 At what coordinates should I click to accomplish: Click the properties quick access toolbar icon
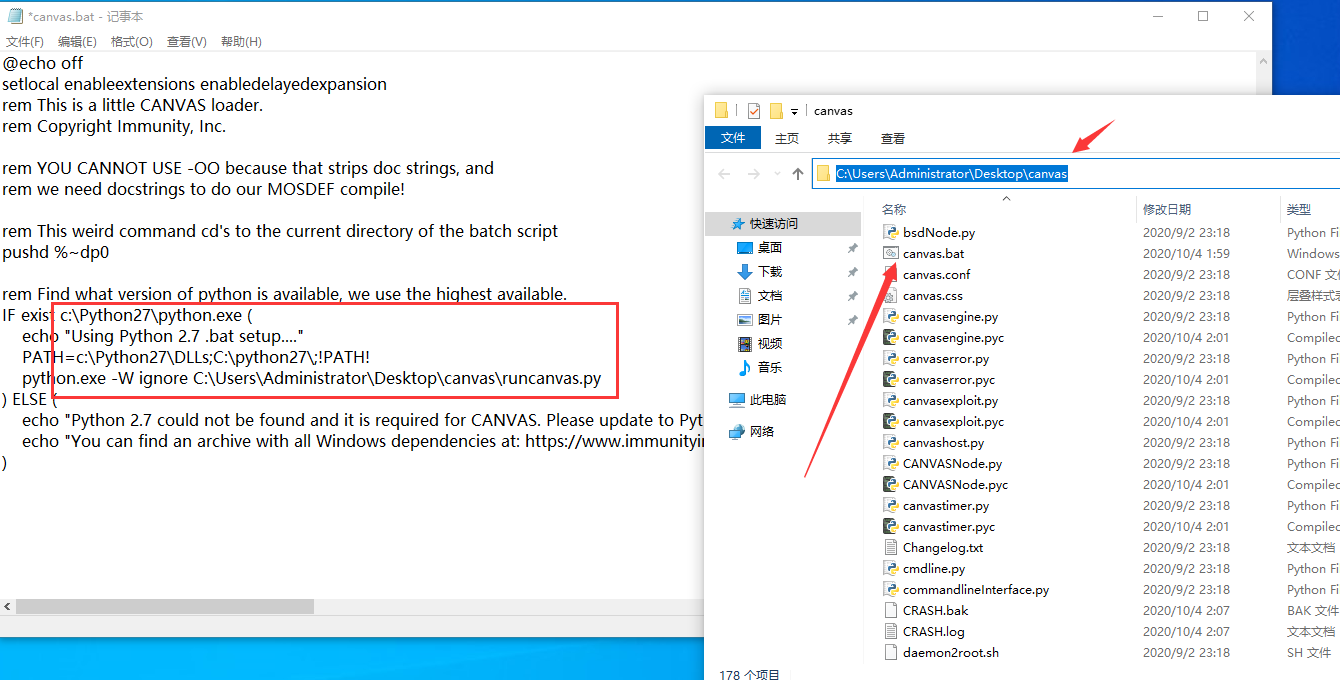point(754,111)
